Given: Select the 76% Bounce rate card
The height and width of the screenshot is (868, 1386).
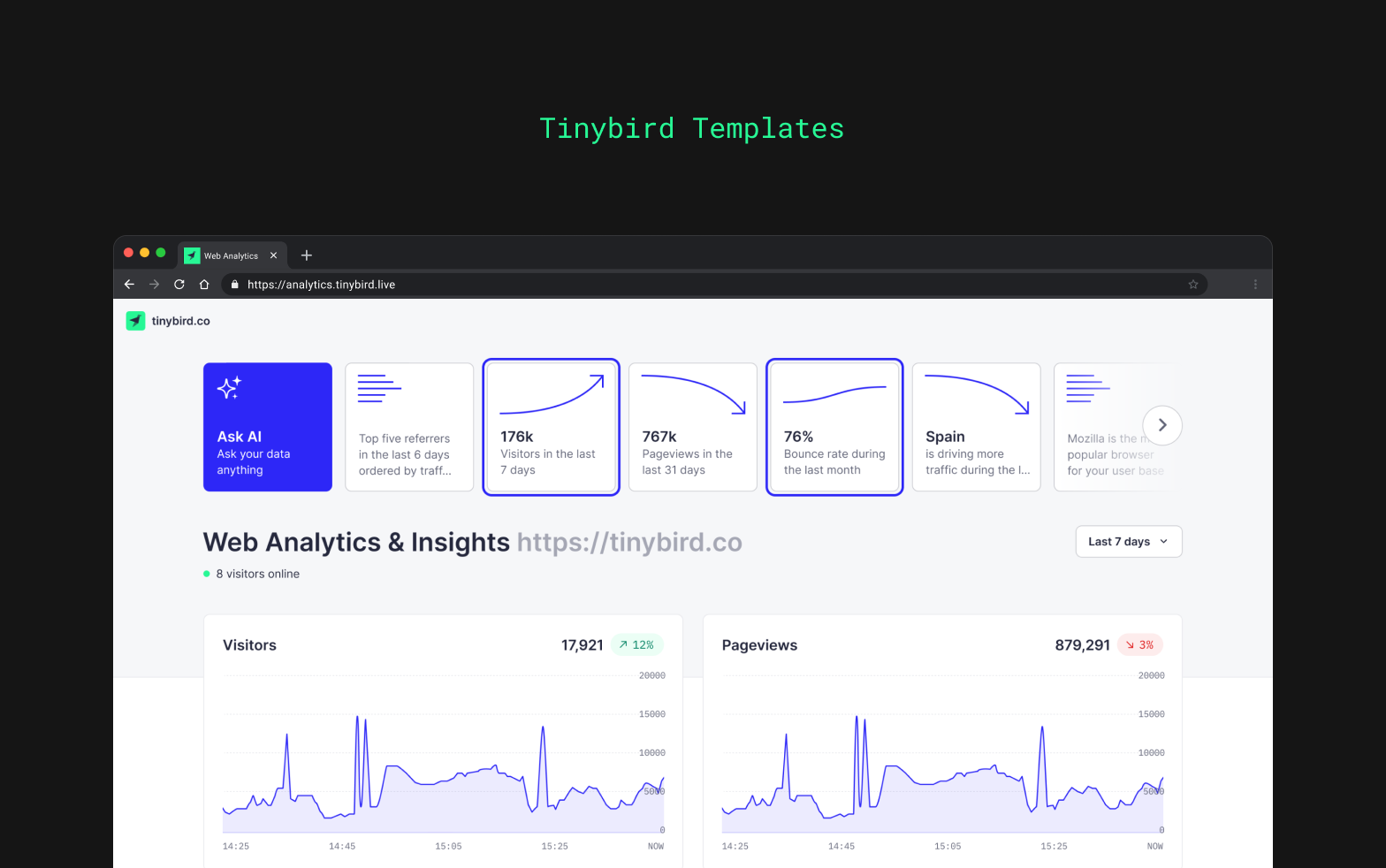Looking at the screenshot, I should pyautogui.click(x=834, y=427).
